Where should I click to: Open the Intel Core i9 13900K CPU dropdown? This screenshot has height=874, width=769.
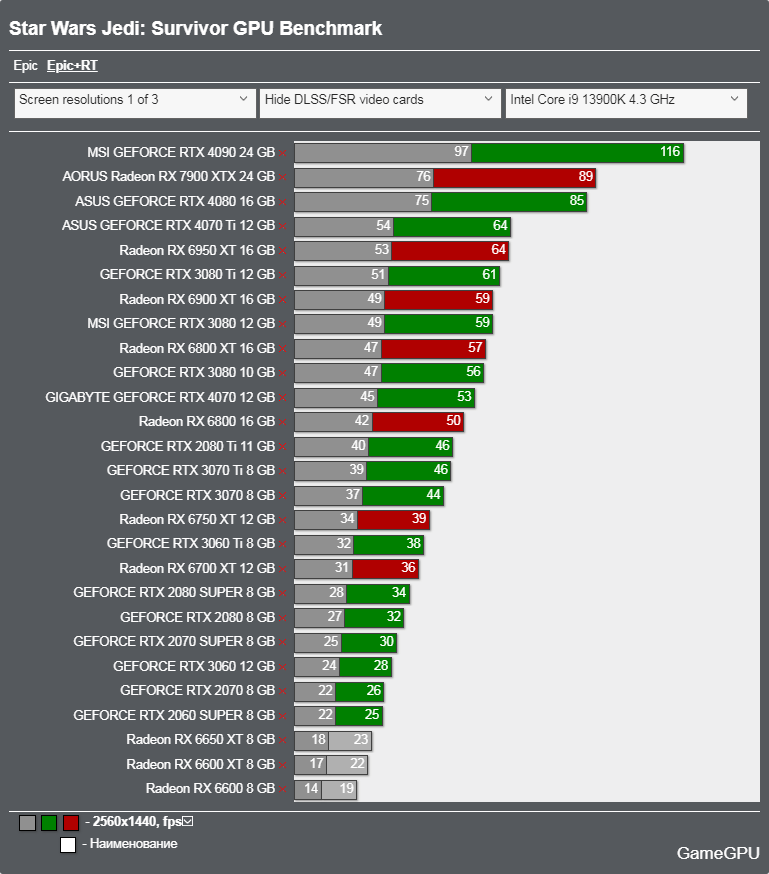pos(626,103)
